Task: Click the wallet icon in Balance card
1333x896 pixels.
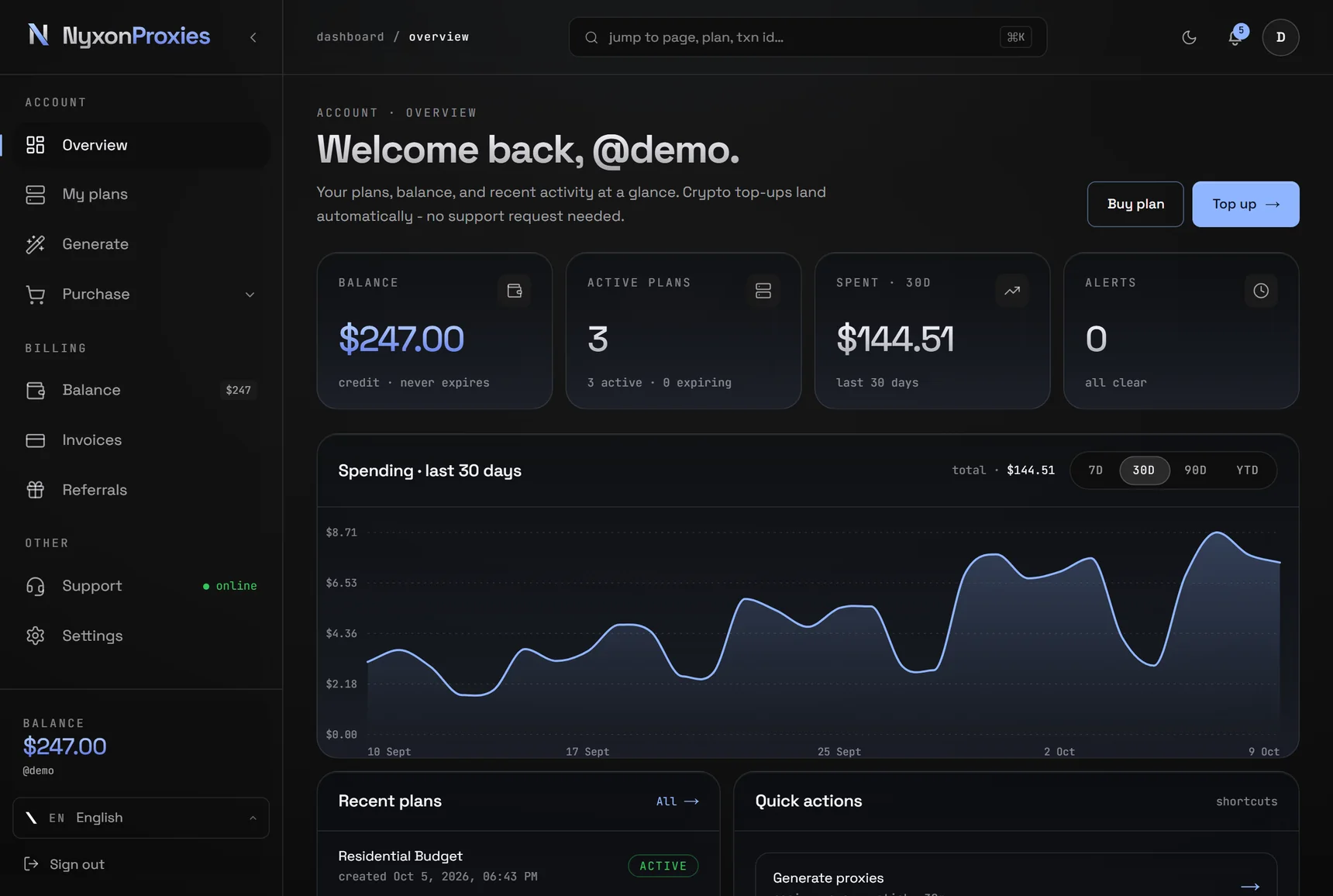Action: coord(515,291)
